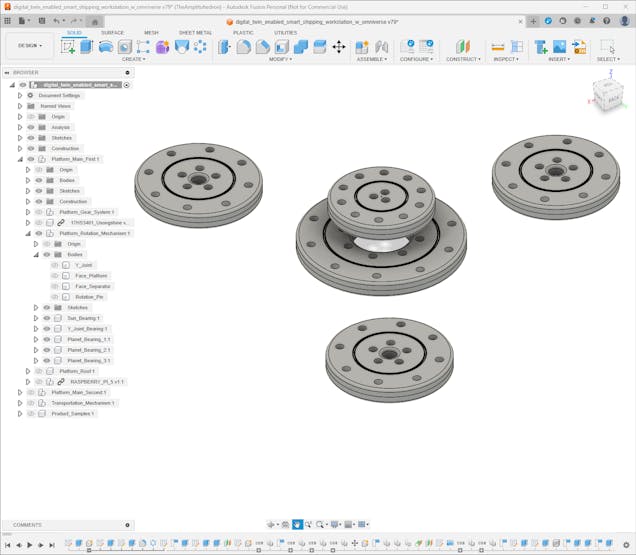
Task: Collapse the Platform_Main_First:1 tree node
Action: pos(19,159)
